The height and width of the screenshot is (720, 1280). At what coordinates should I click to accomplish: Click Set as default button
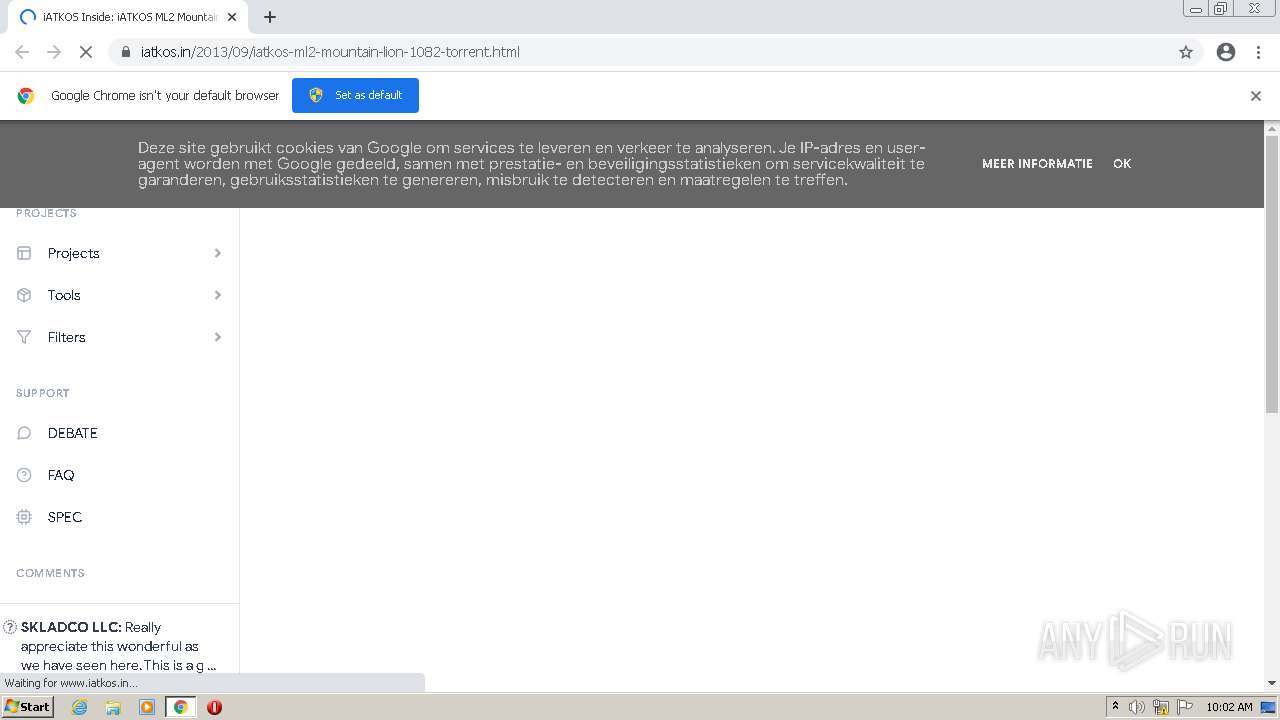355,95
